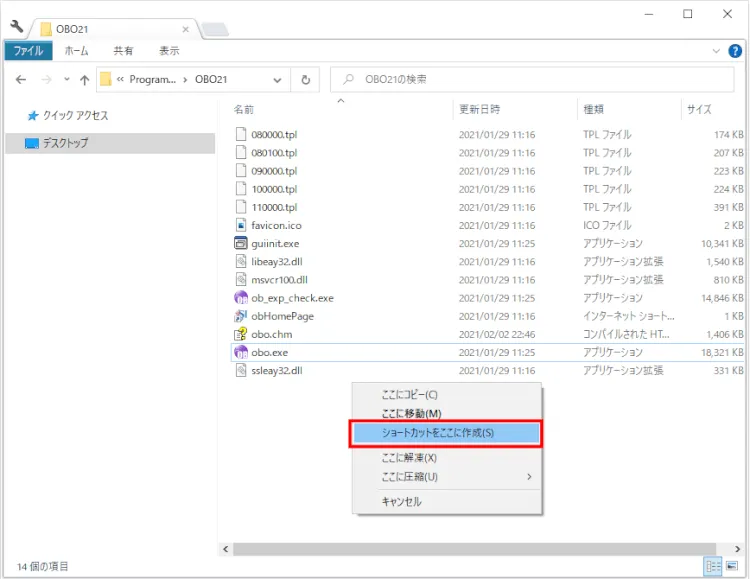Choose ここにコピー(C) from context menu

(x=447, y=395)
